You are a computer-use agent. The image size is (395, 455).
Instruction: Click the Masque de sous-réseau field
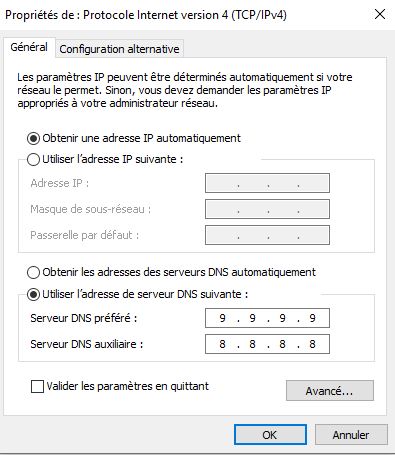point(267,209)
